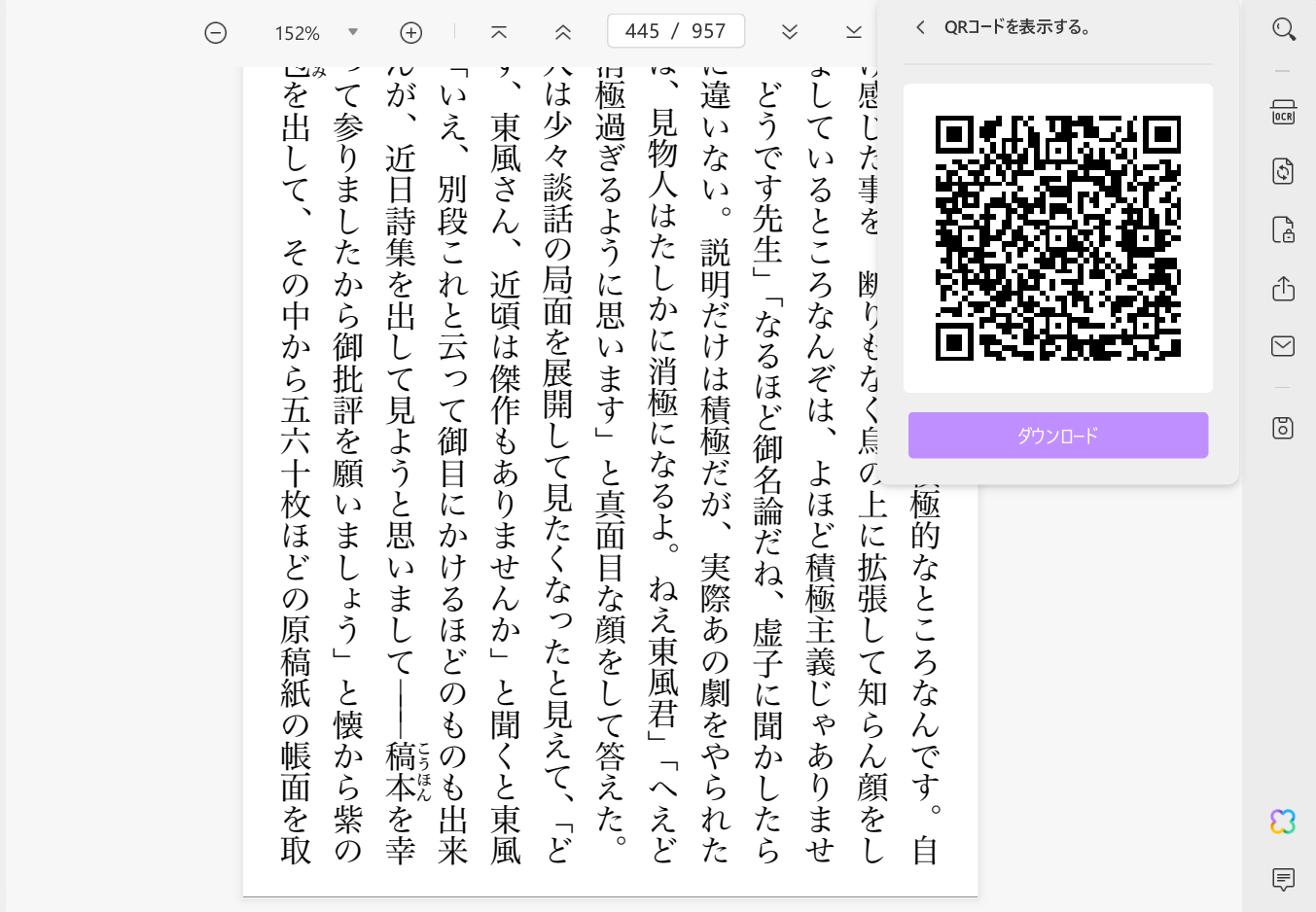This screenshot has height=912, width=1316.
Task: Jump to the last page
Action: tap(854, 32)
